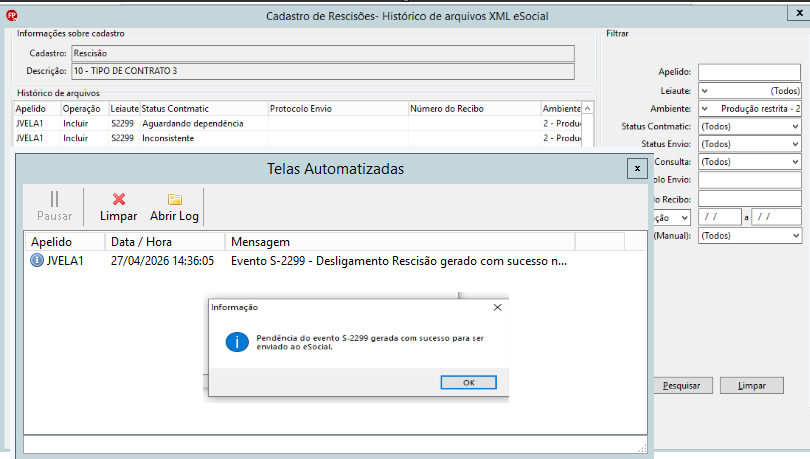This screenshot has width=810, height=459.
Task: Open the Ambiente dropdown
Action: [750, 109]
